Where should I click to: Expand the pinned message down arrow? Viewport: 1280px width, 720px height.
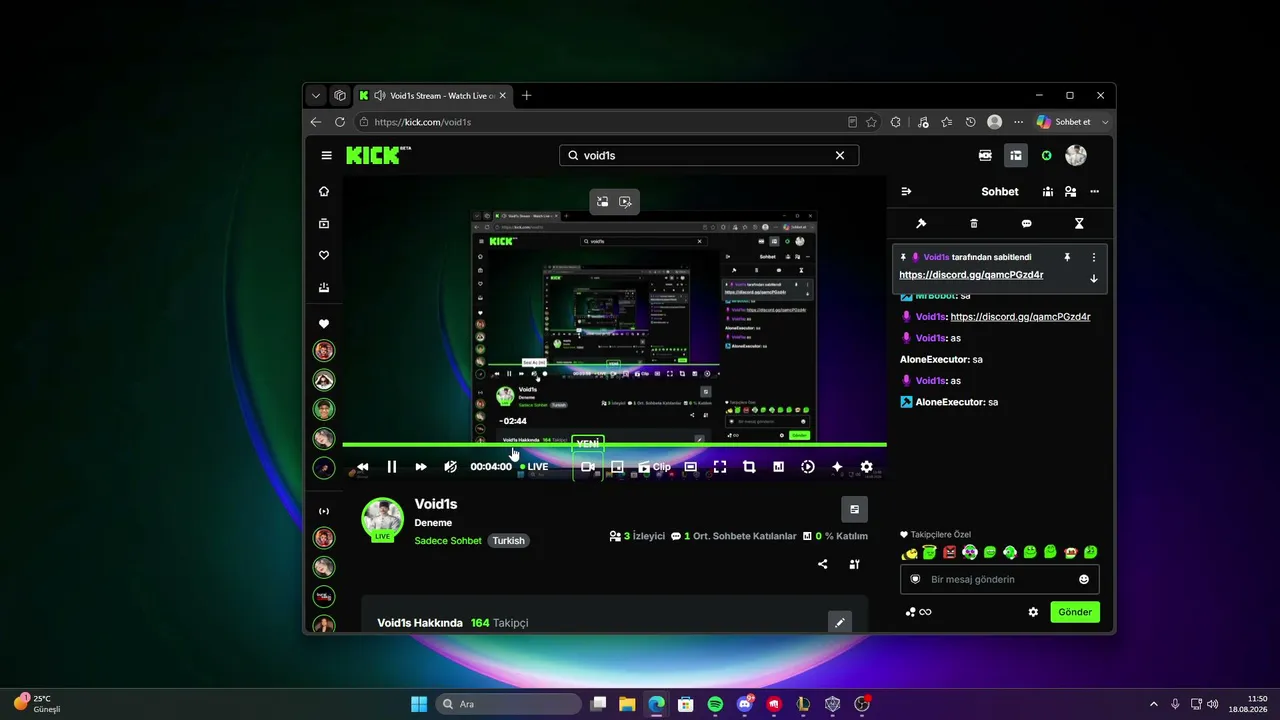point(1094,279)
